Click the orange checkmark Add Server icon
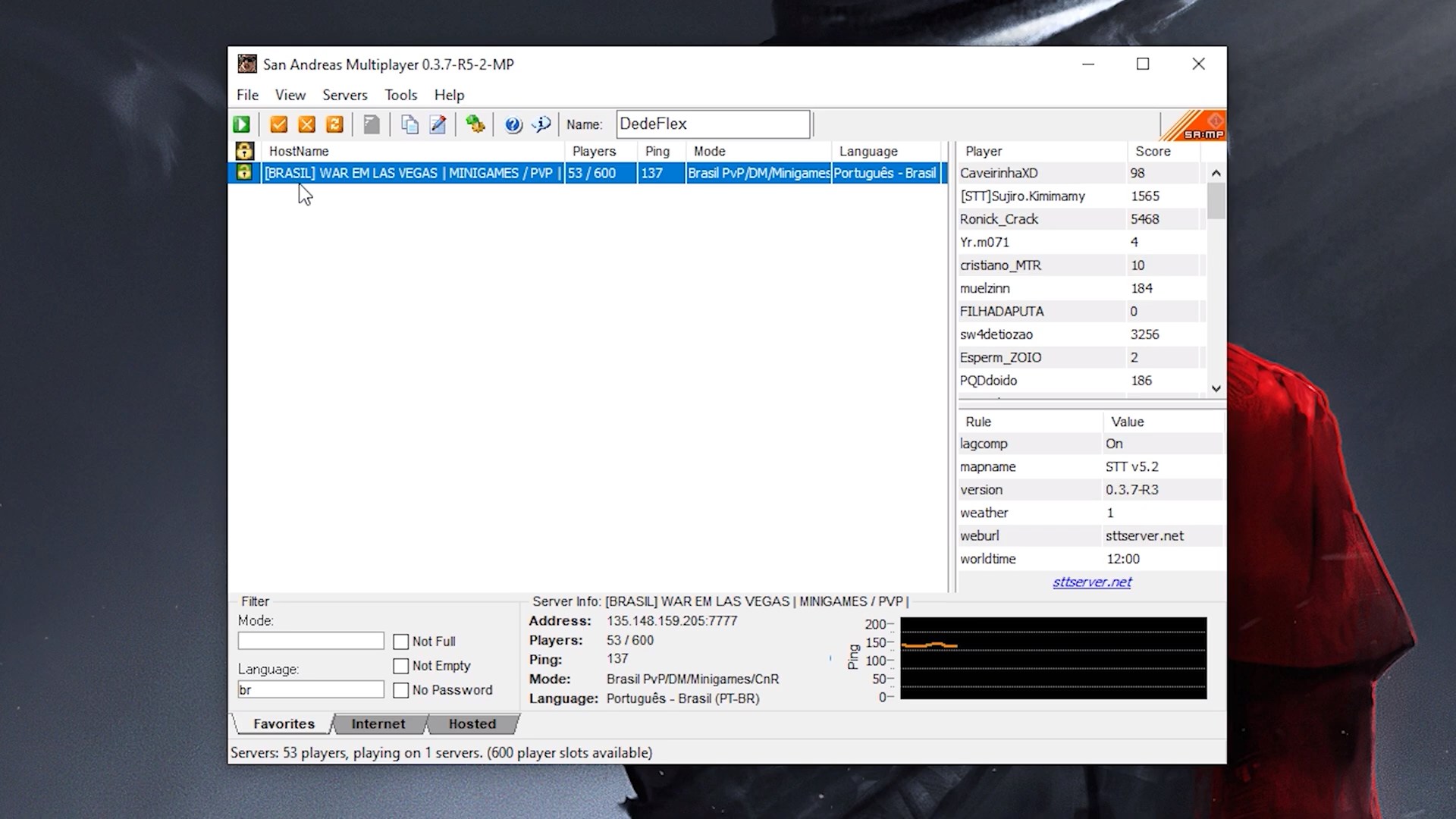 click(x=278, y=124)
